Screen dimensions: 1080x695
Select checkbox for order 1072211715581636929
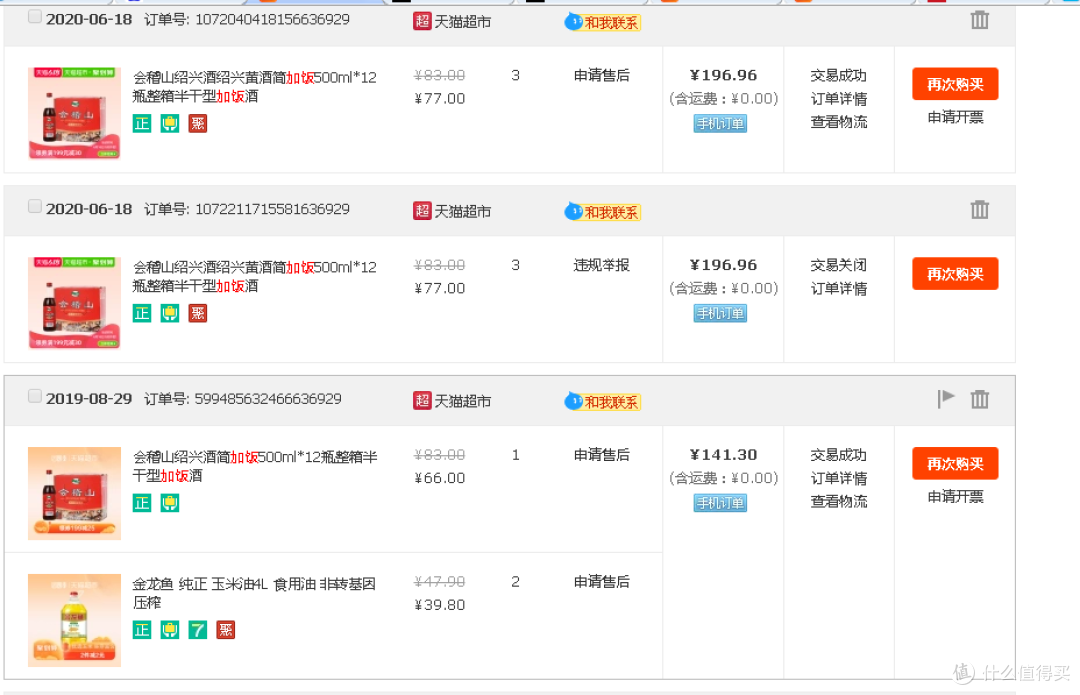34,206
